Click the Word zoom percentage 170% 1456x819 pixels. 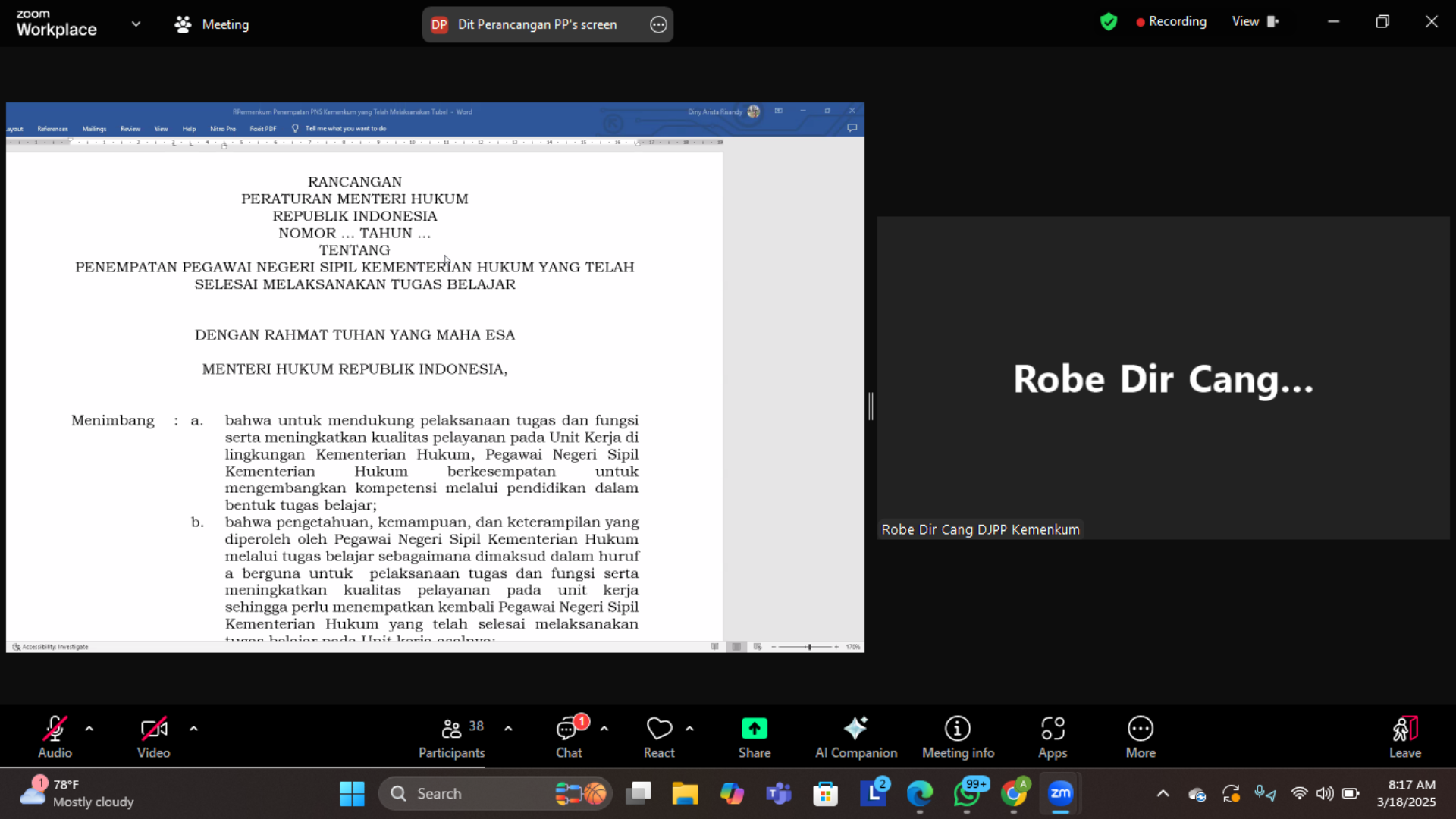coord(853,647)
